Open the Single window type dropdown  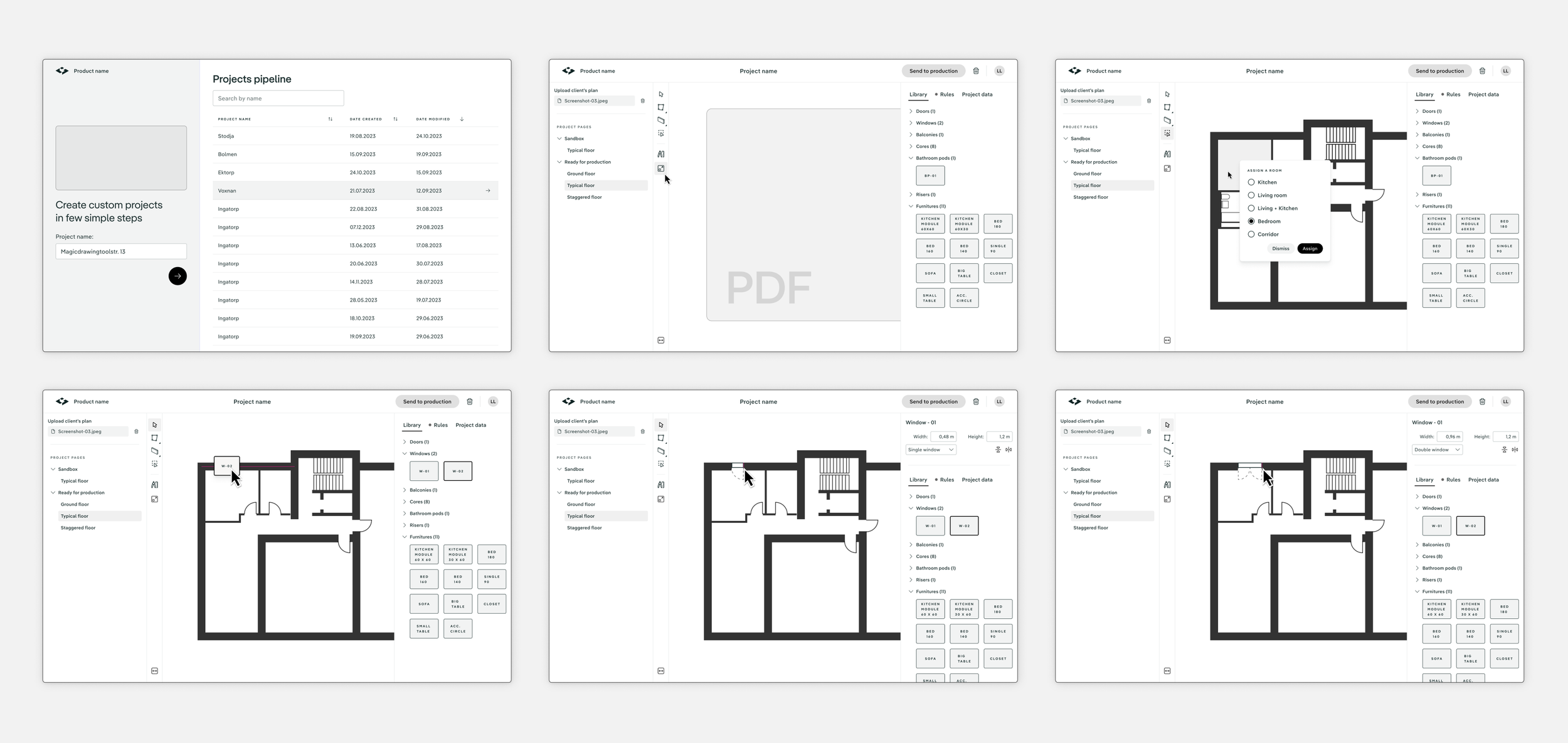[x=931, y=450]
